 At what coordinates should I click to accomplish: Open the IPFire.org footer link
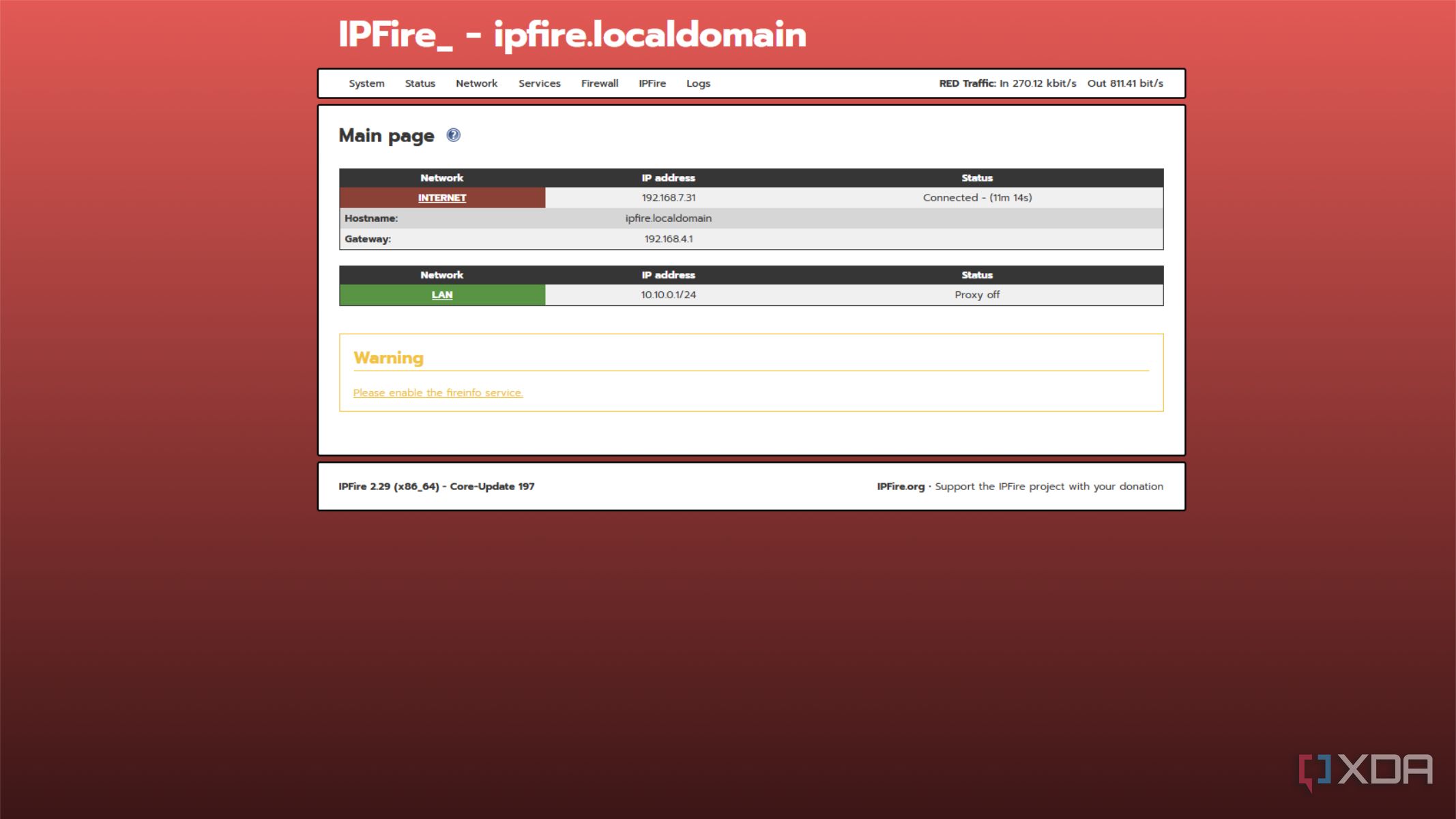tap(901, 487)
